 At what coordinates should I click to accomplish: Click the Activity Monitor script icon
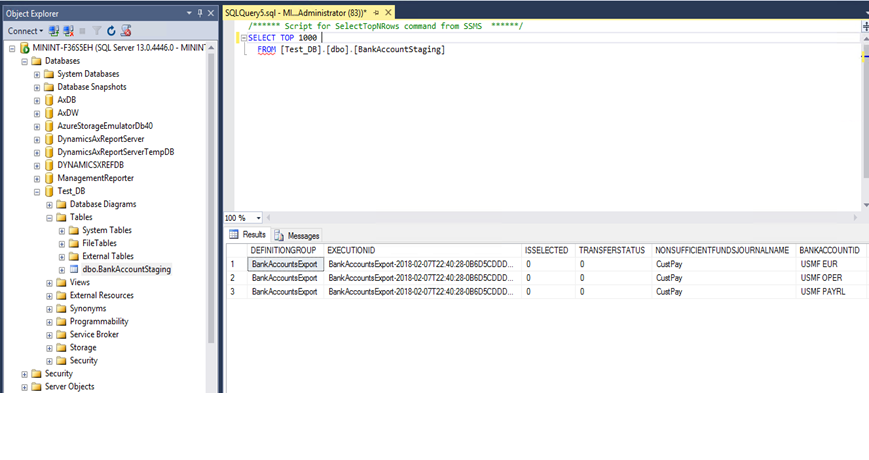point(126,31)
